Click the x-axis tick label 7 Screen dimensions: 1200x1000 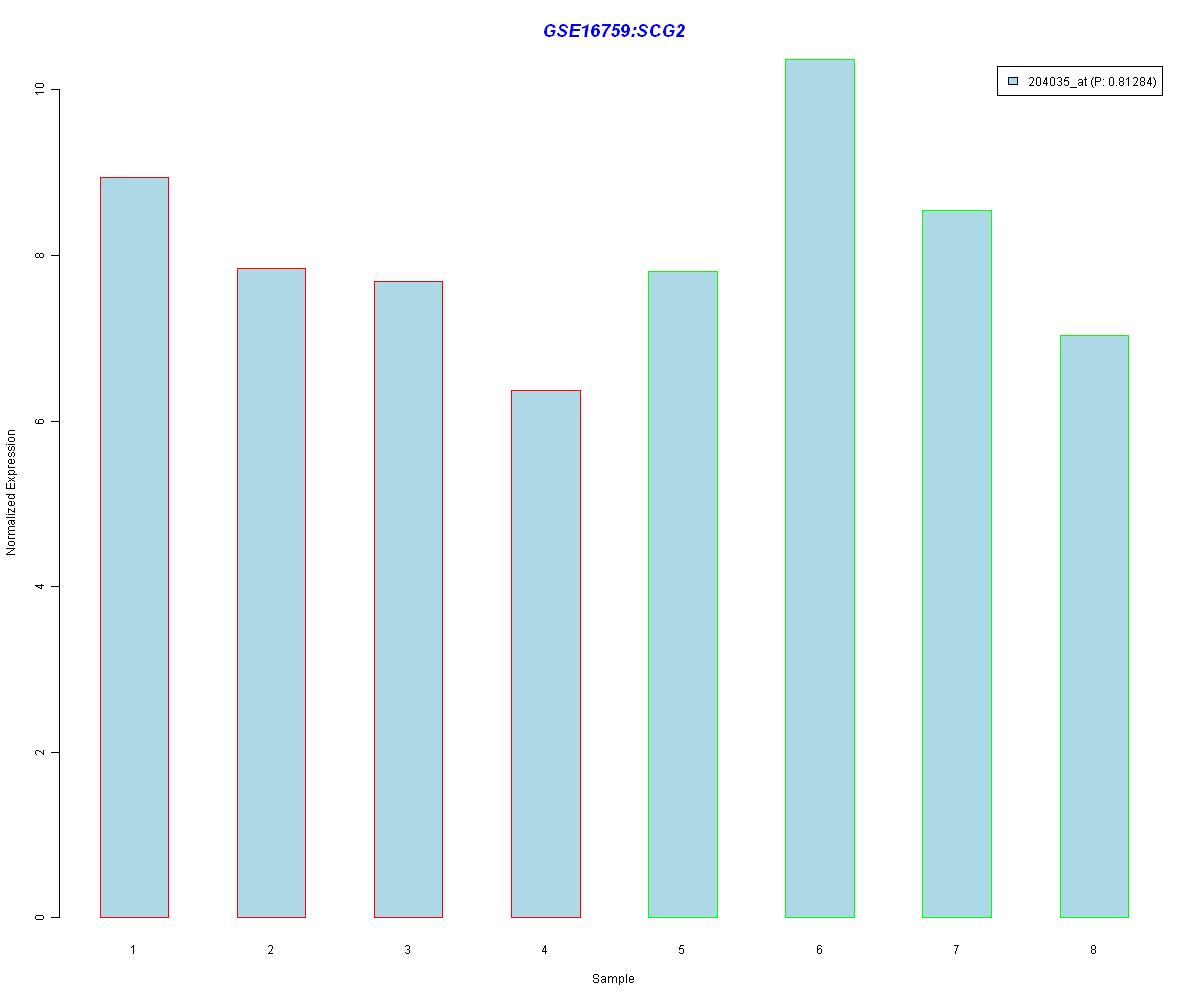[x=956, y=949]
